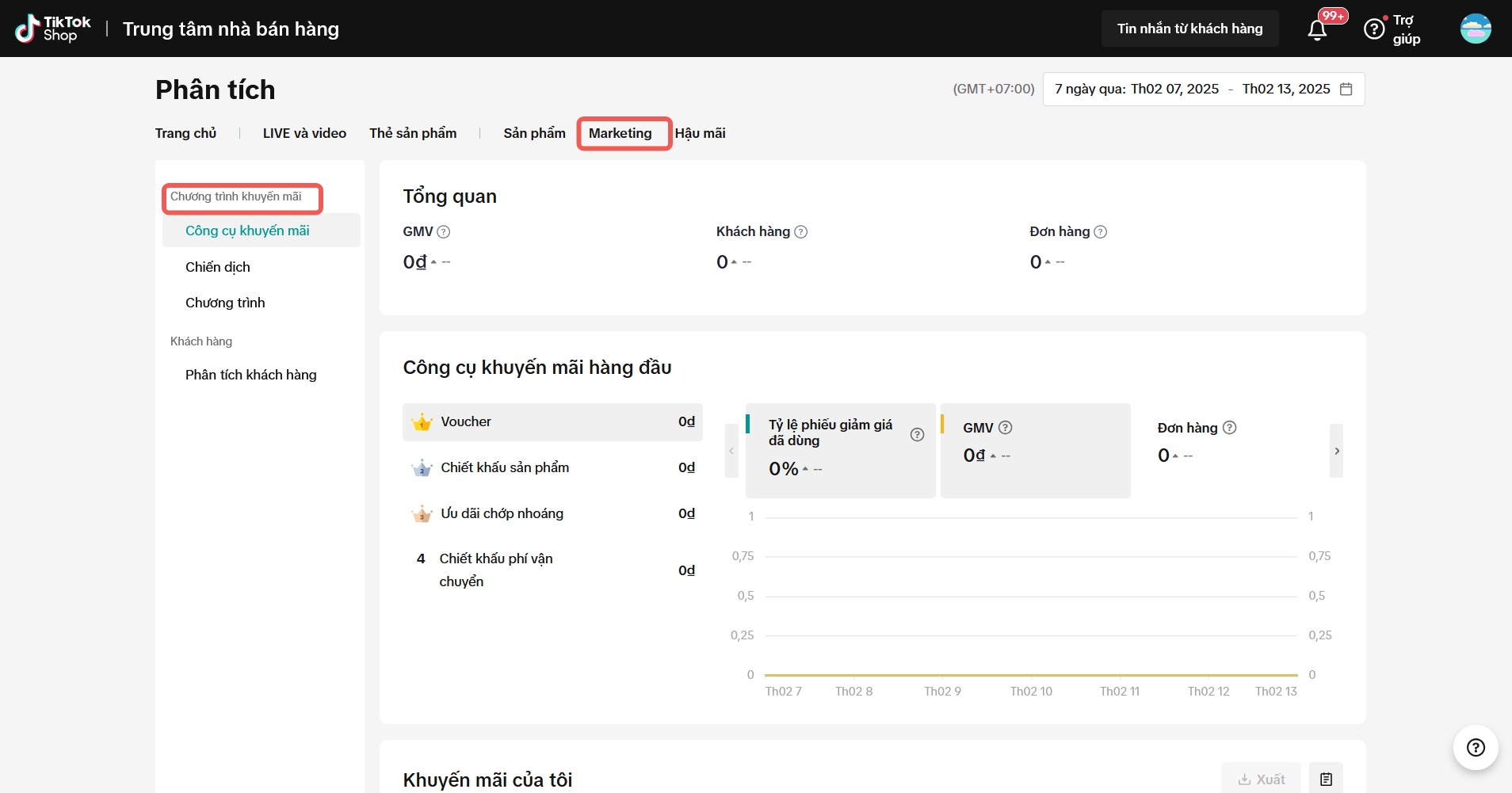
Task: Click the help icon beside Trợ giúp
Action: coord(1374,29)
